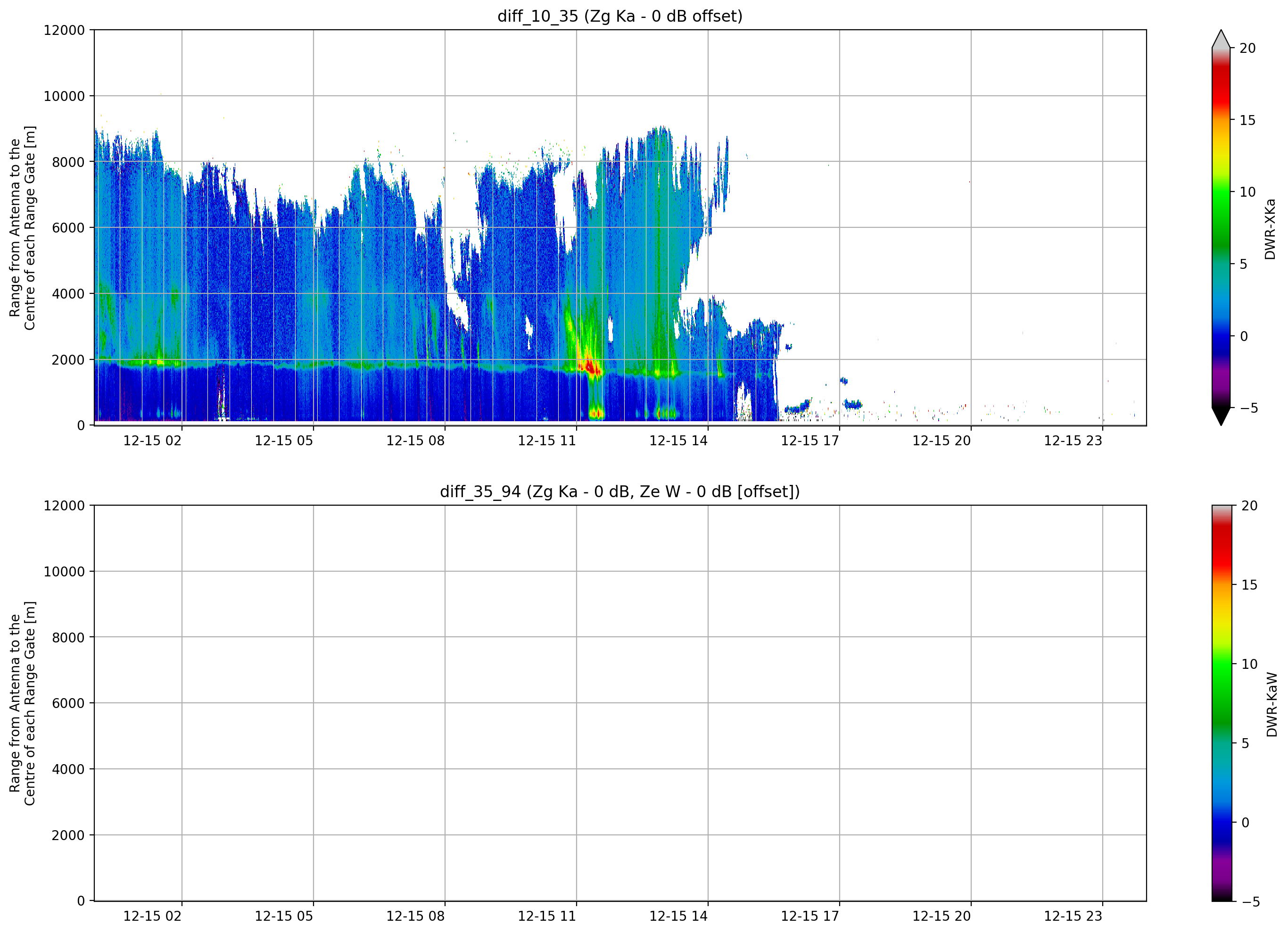This screenshot has height=933, width=1288.
Task: Click the black lower arrow of top colorbar
Action: coord(1221,416)
